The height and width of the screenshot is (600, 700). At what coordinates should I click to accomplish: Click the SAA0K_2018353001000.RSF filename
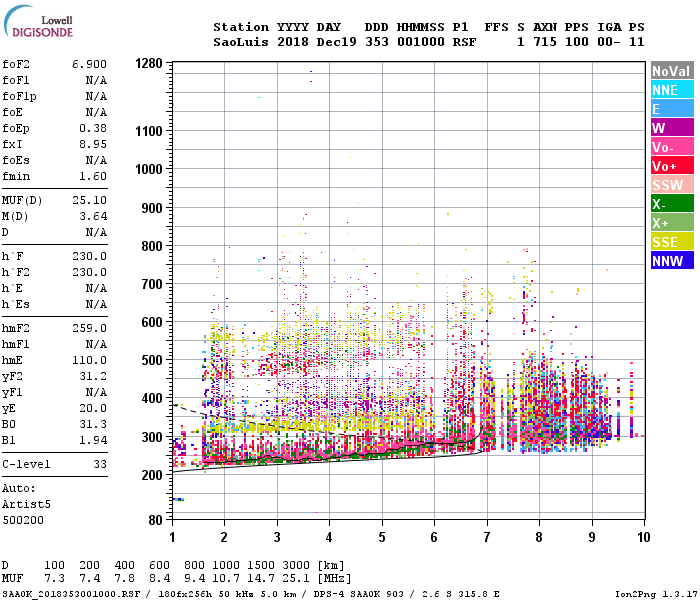tap(71, 594)
